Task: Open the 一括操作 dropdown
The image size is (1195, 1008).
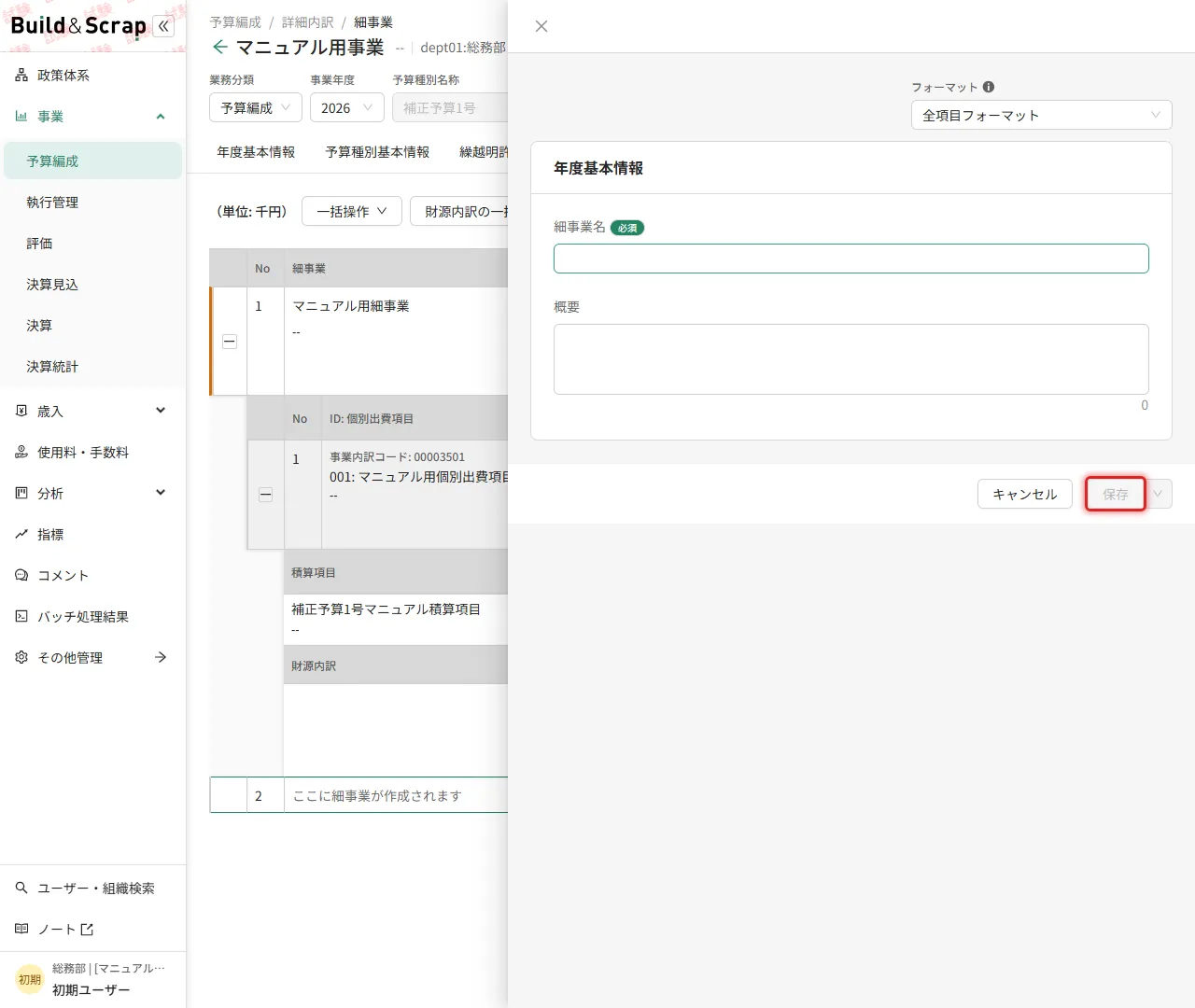Action: [x=352, y=211]
